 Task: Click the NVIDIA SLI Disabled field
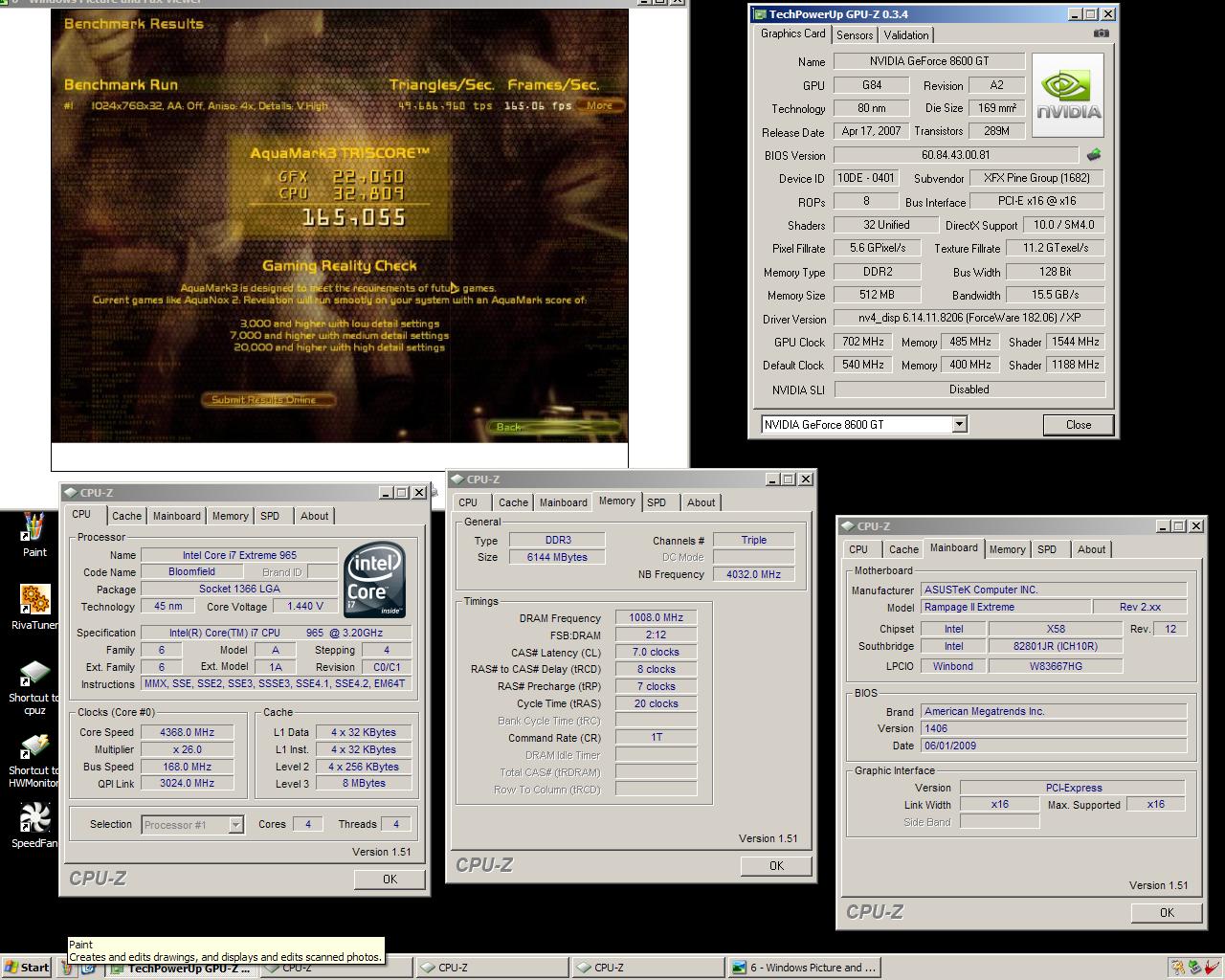click(969, 390)
